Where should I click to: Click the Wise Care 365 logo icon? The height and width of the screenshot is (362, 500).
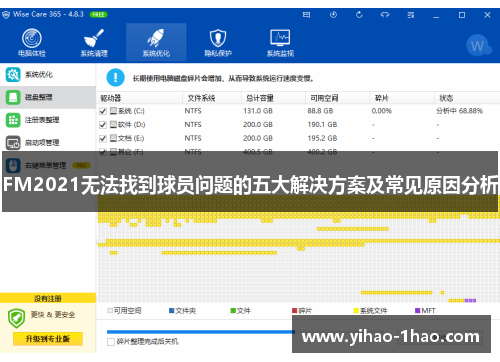6,15
